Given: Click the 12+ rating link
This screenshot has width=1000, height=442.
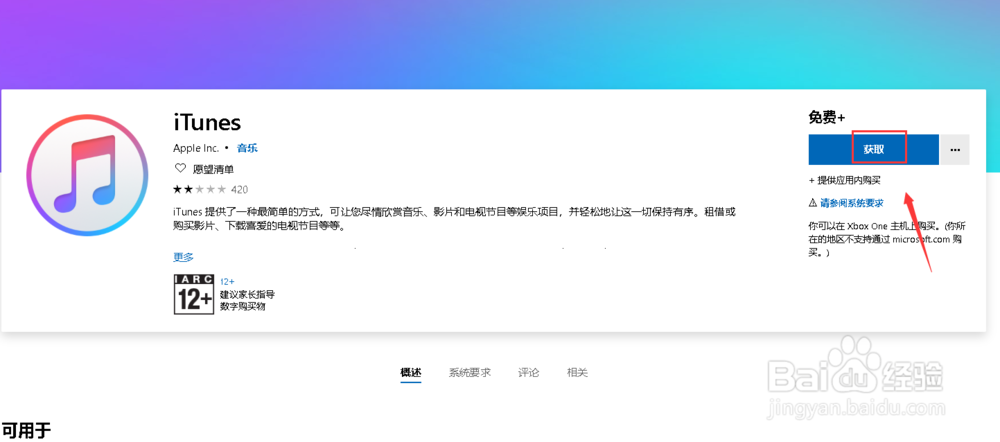Looking at the screenshot, I should coord(227,281).
